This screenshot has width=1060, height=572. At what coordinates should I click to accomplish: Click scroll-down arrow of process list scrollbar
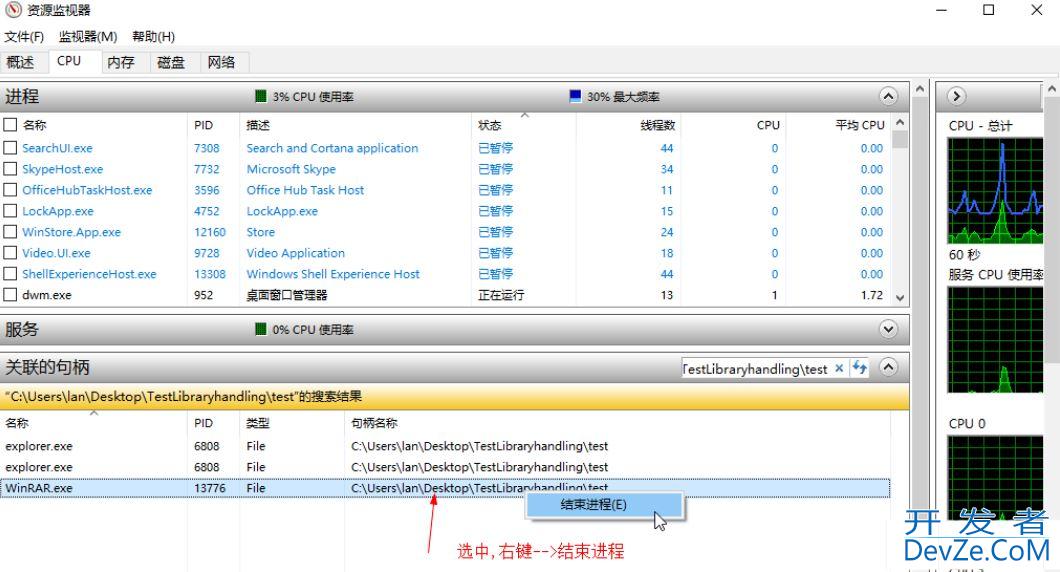tap(900, 297)
